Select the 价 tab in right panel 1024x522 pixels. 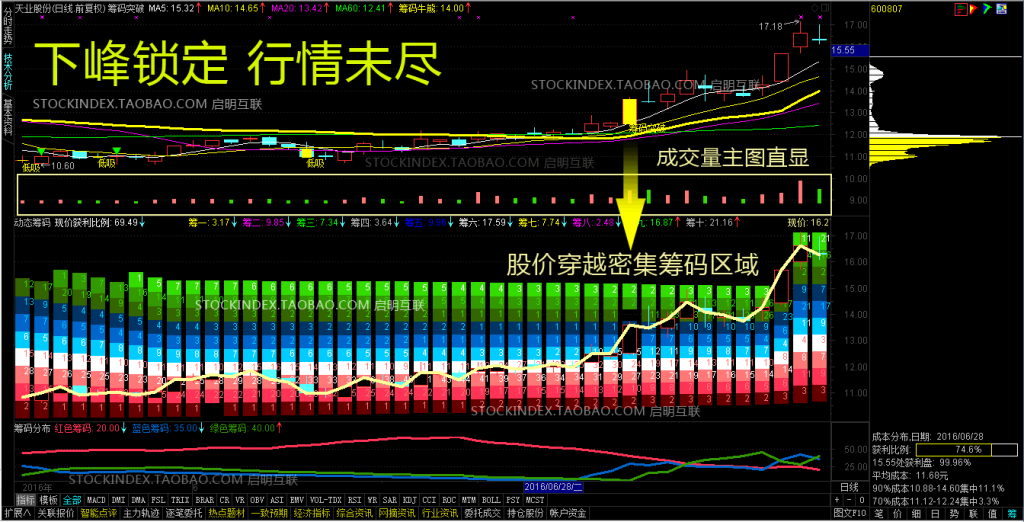coord(898,514)
